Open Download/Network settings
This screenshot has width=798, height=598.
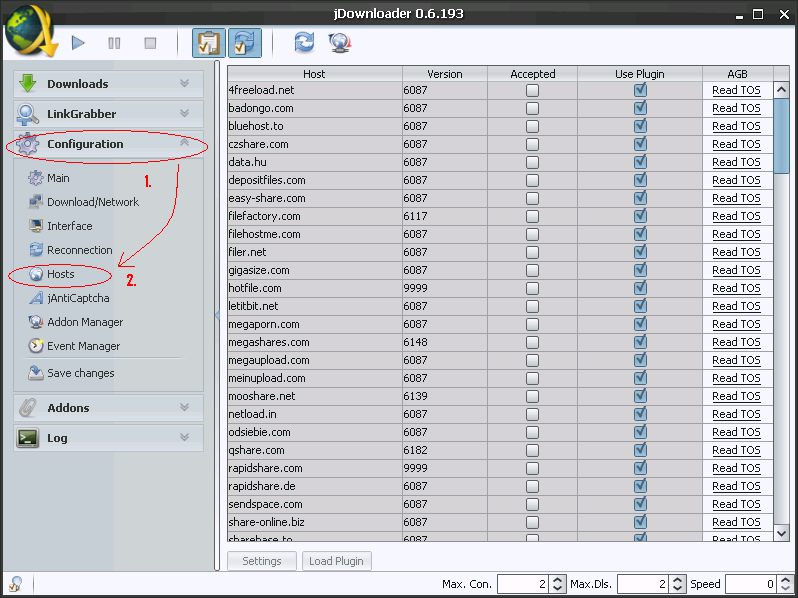83,202
